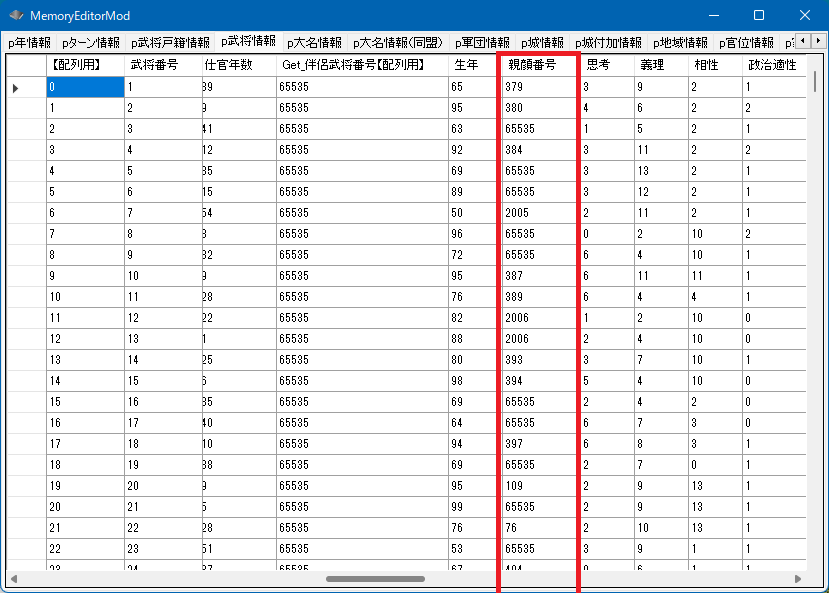
Task: Open the pターン情報 tab
Action: (90, 43)
